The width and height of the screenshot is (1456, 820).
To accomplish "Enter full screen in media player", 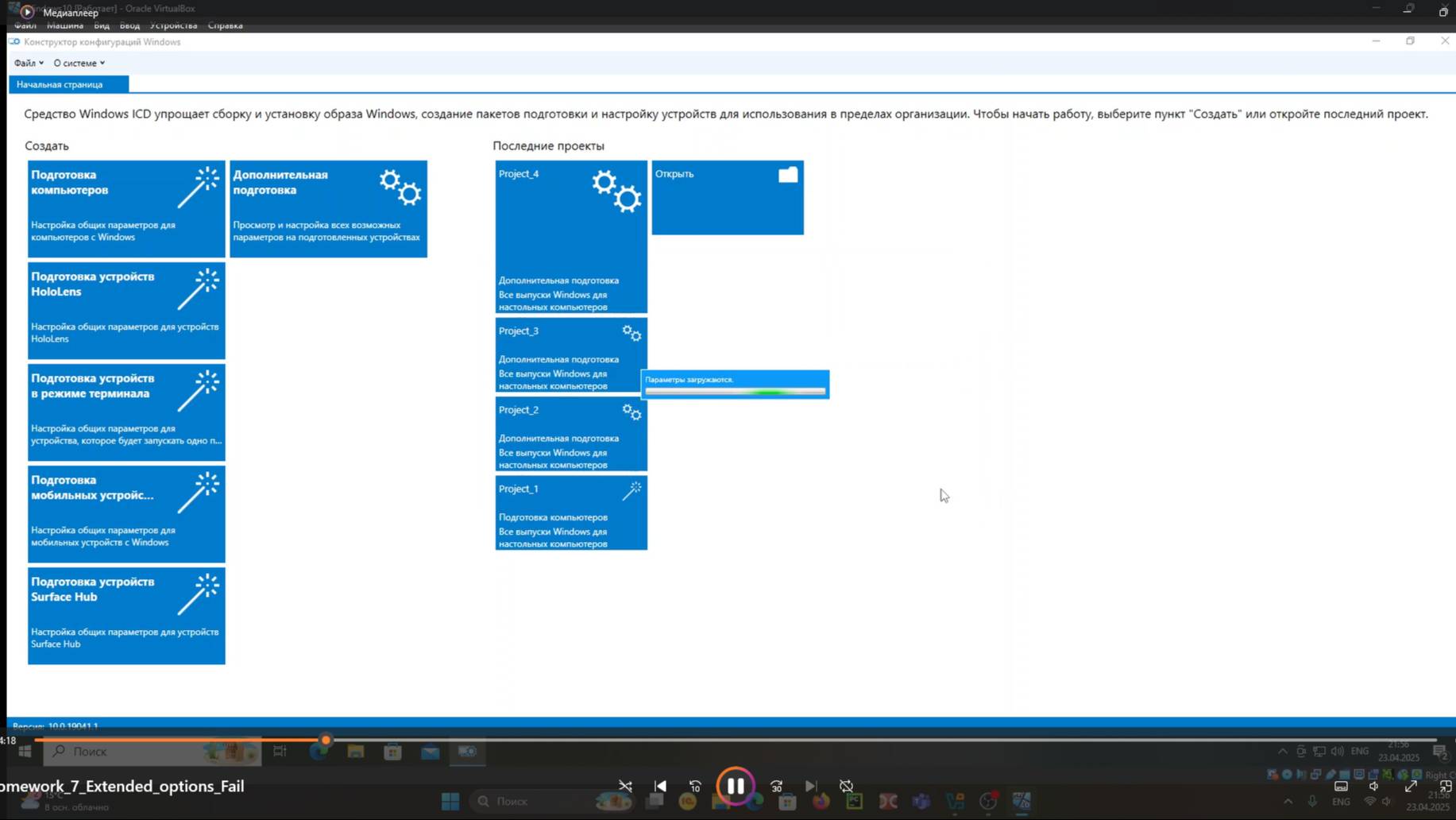I will [x=1411, y=786].
